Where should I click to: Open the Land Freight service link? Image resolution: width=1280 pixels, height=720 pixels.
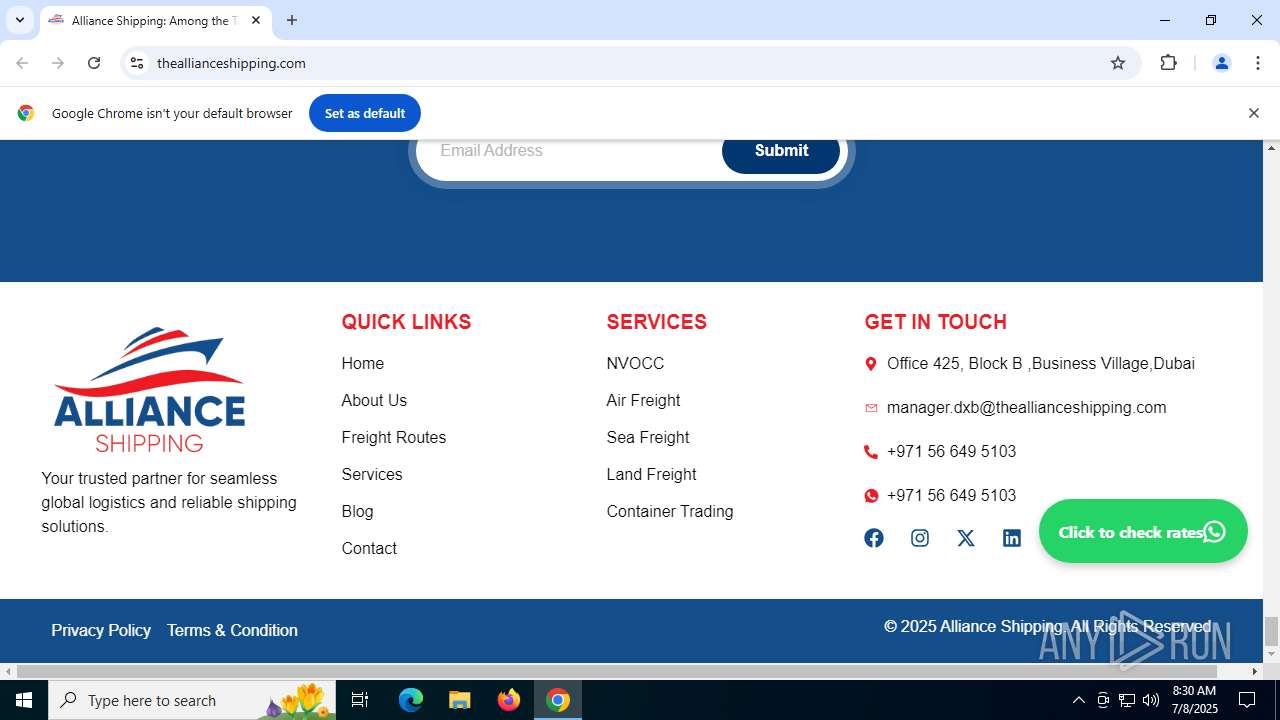651,475
